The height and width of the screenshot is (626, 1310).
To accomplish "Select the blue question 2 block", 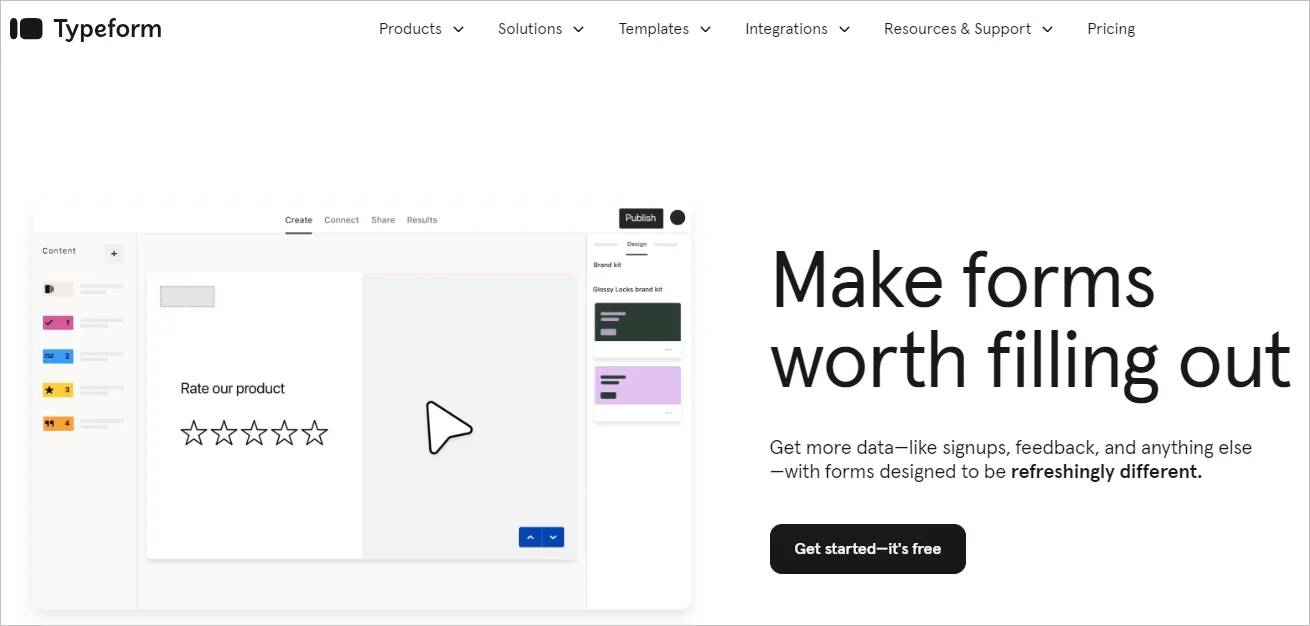I will (x=58, y=356).
